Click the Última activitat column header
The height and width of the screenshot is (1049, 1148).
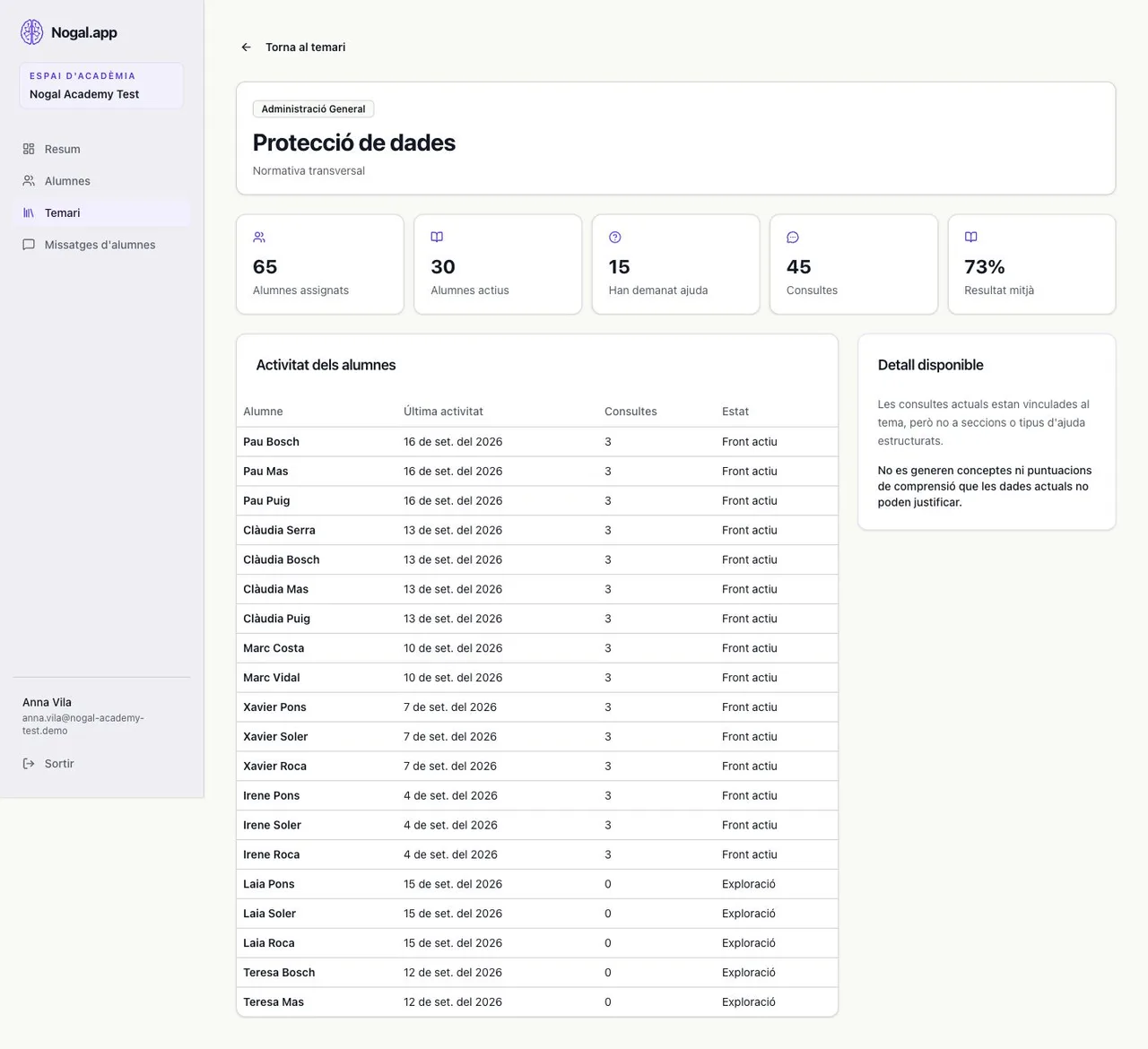pos(443,412)
